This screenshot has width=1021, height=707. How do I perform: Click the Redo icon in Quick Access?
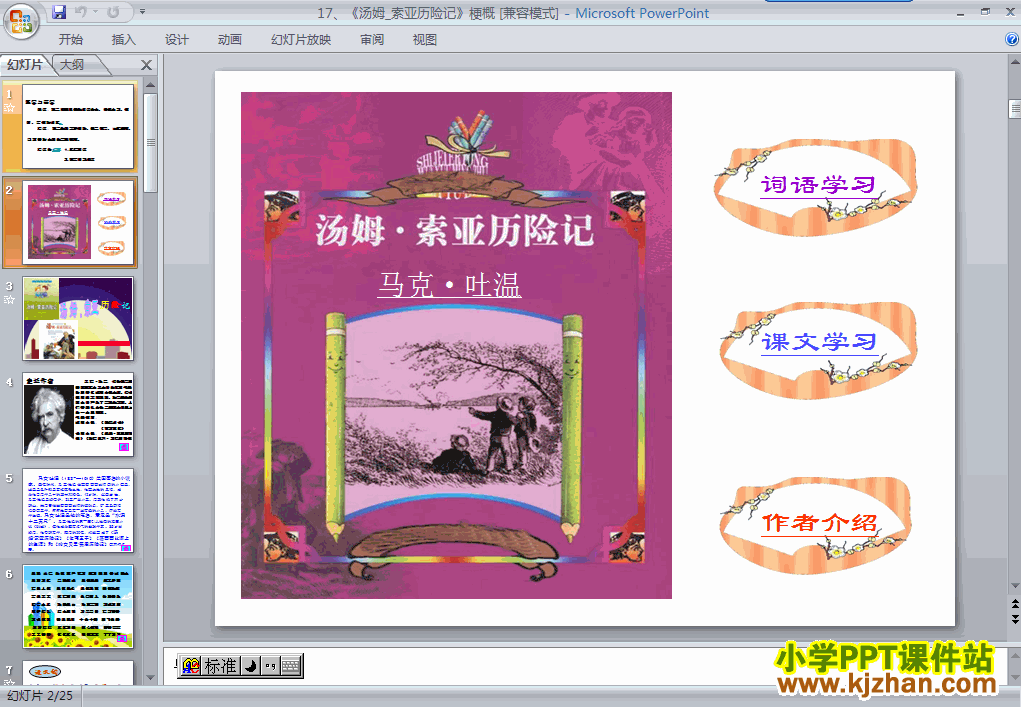tap(113, 12)
